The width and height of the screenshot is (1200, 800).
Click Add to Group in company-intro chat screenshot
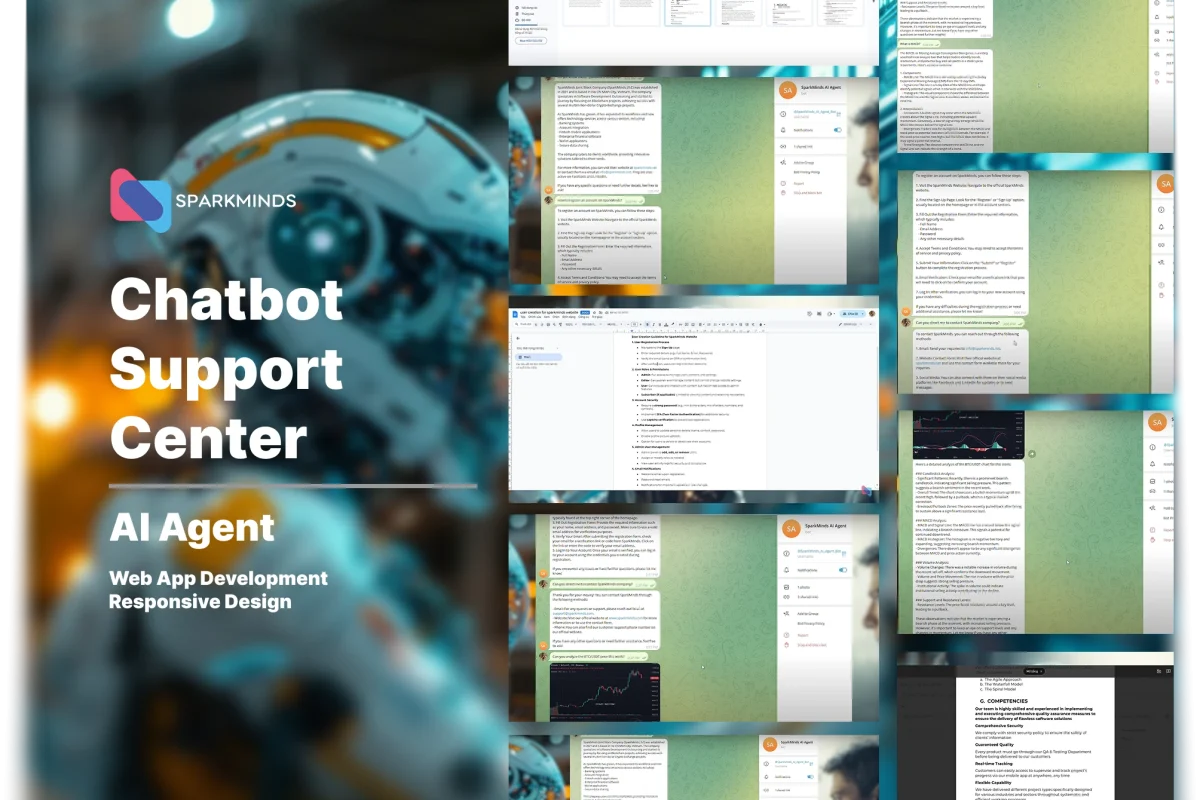coord(804,162)
